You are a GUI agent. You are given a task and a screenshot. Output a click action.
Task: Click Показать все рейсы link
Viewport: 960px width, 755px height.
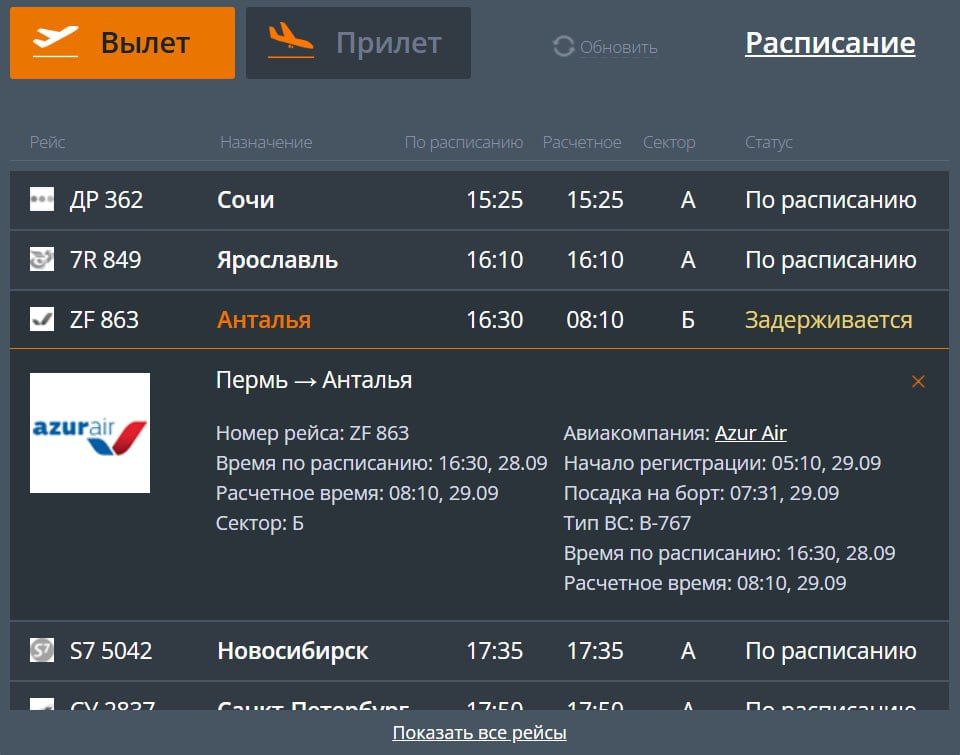click(x=479, y=733)
